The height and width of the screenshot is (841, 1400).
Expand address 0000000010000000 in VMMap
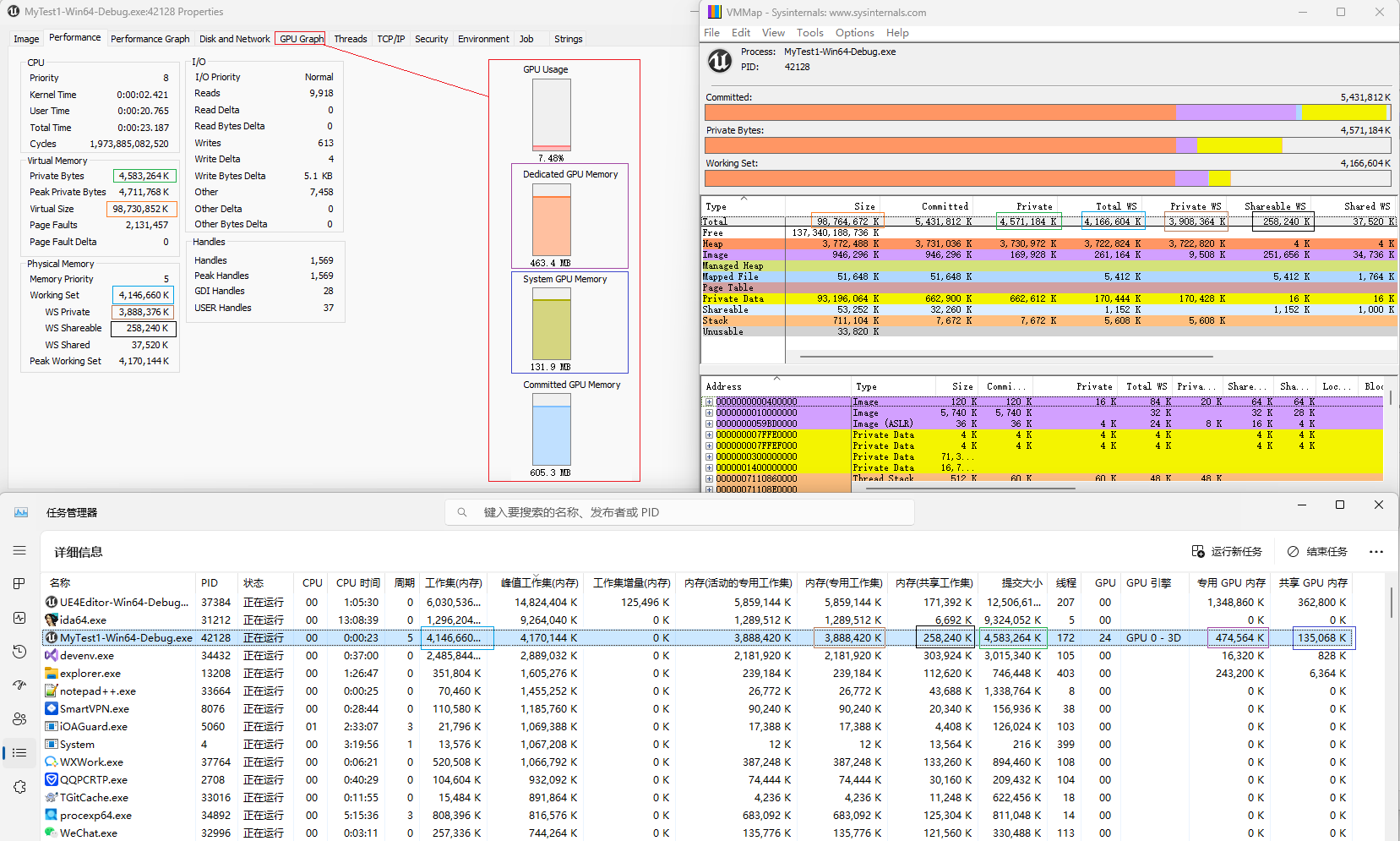click(710, 412)
